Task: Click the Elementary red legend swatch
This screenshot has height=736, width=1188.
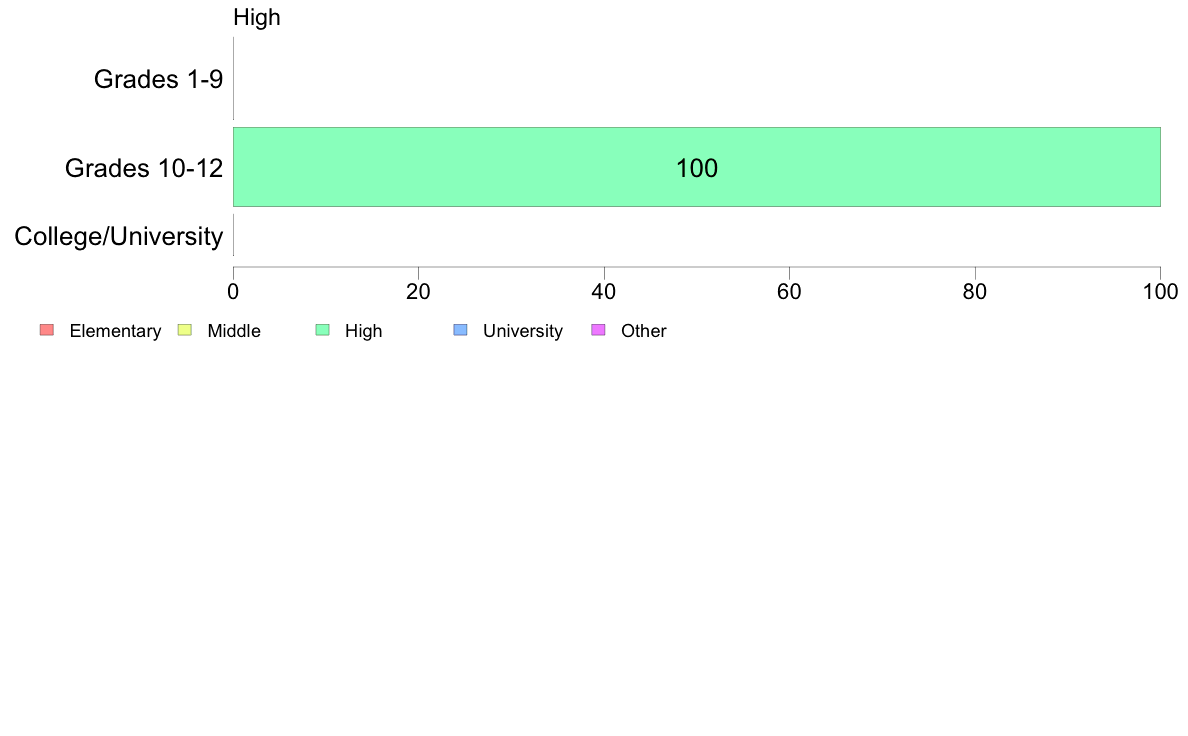Action: pos(47,330)
